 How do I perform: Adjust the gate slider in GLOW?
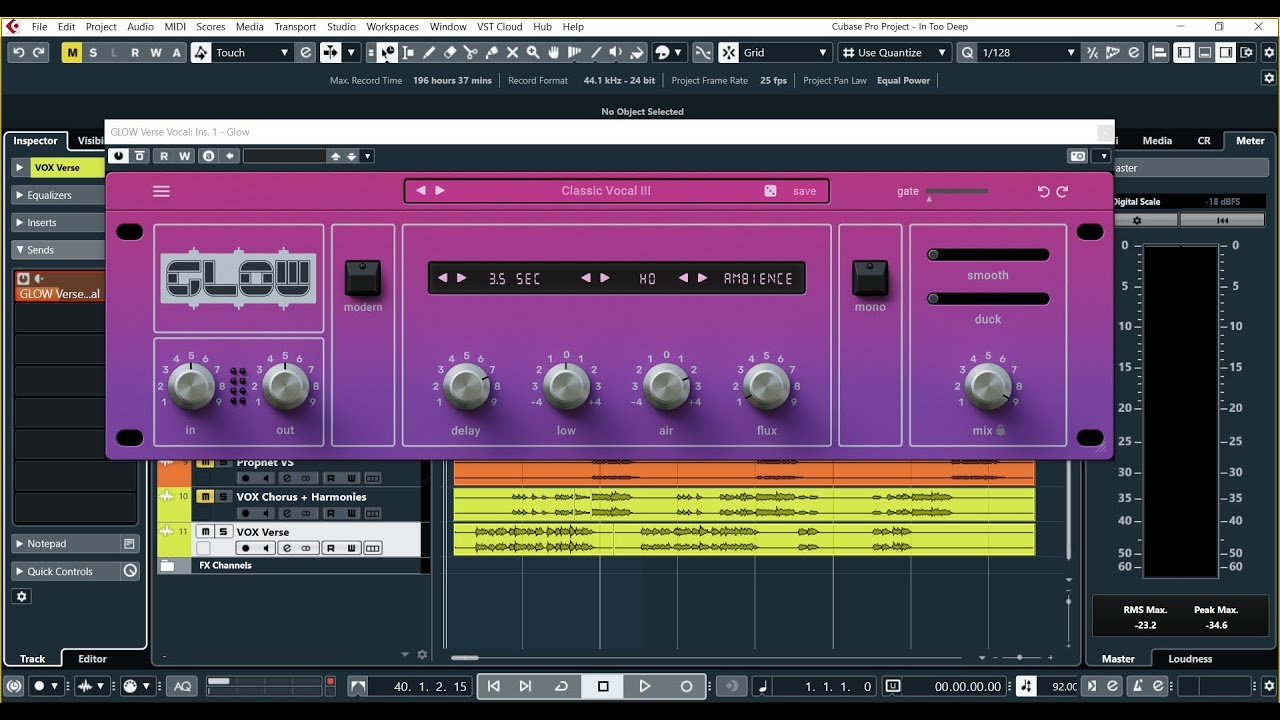(x=956, y=191)
